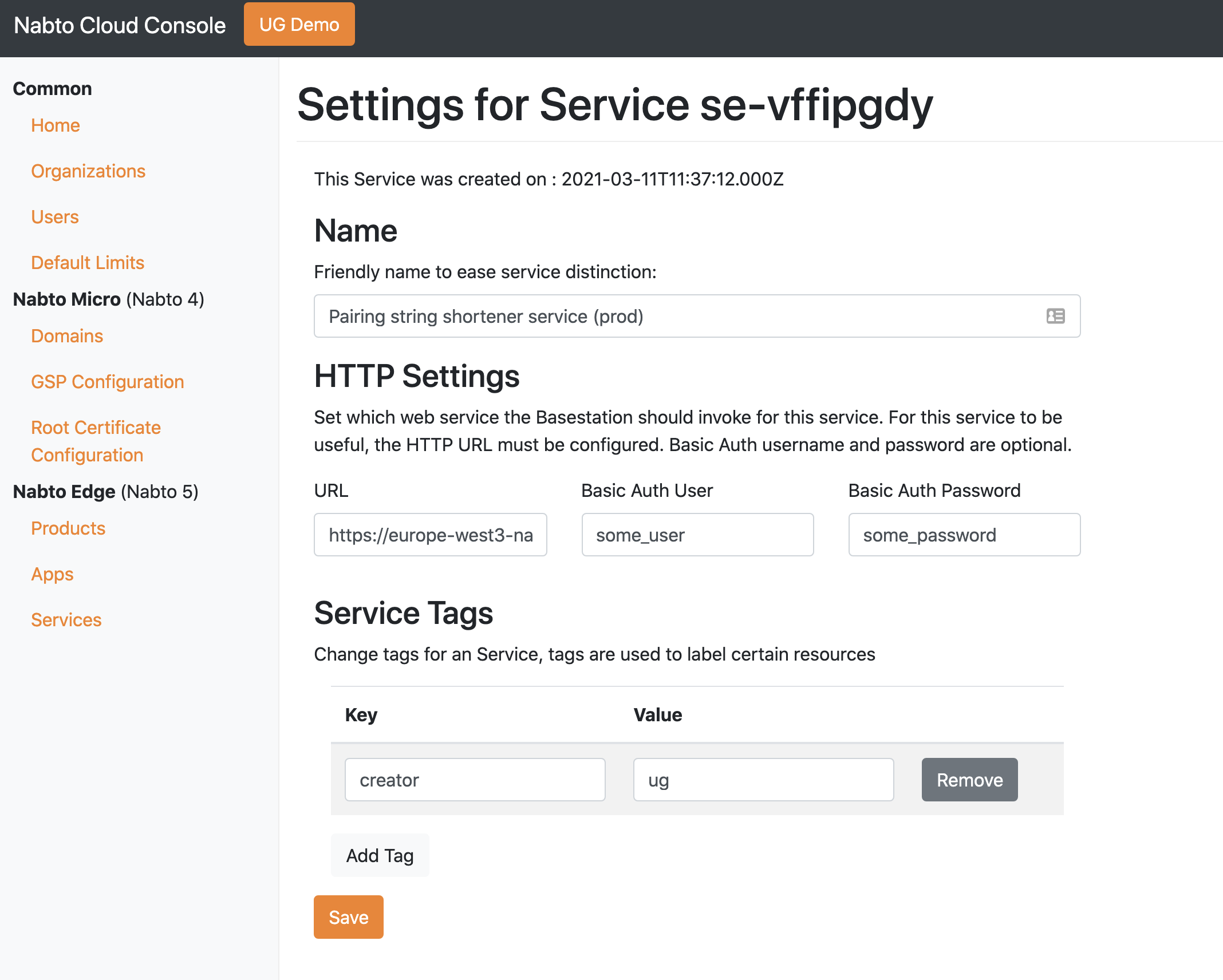Open Apps in the sidebar

click(x=52, y=574)
